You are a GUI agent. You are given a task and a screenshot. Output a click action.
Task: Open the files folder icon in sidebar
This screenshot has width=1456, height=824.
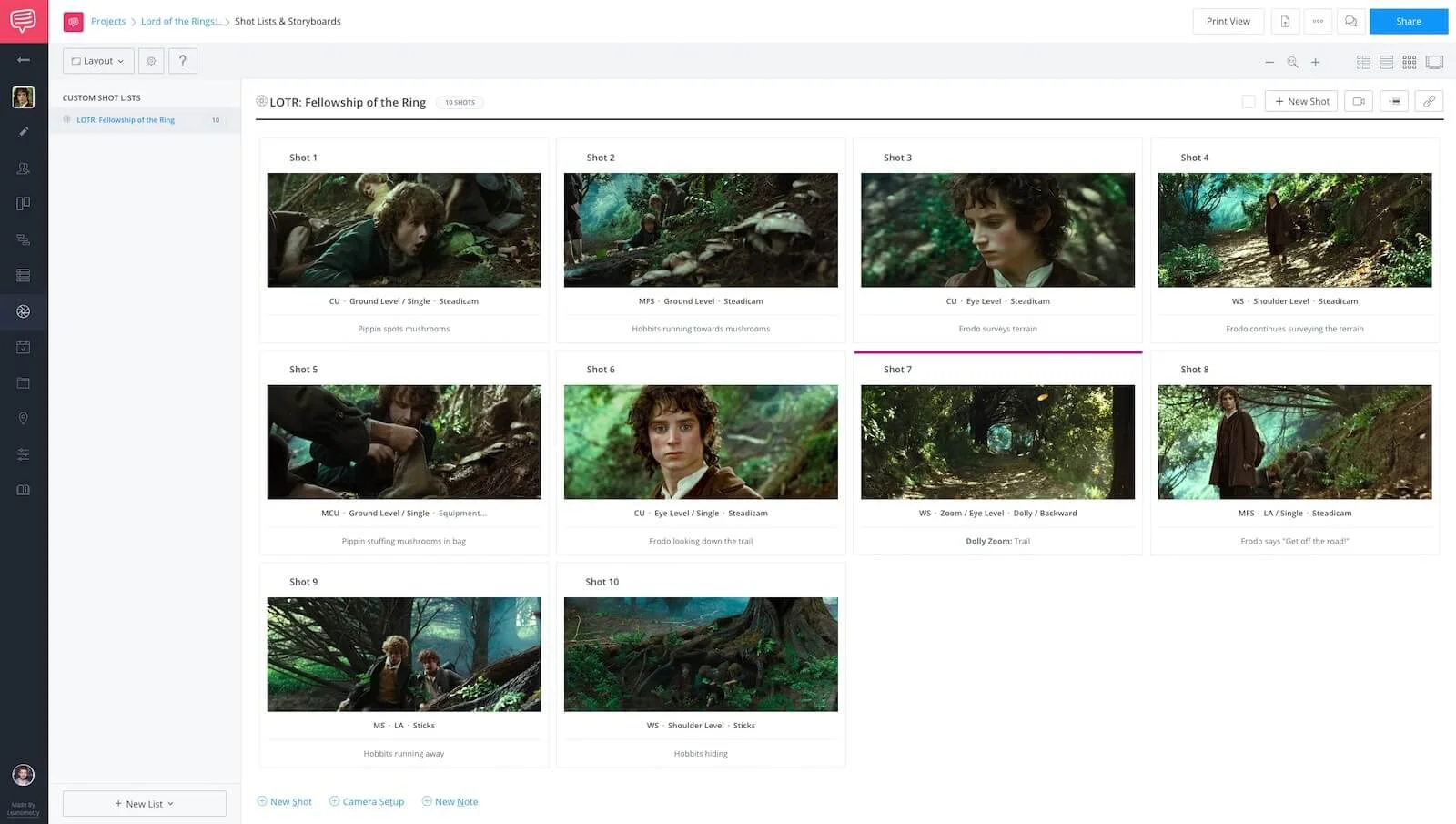point(24,382)
